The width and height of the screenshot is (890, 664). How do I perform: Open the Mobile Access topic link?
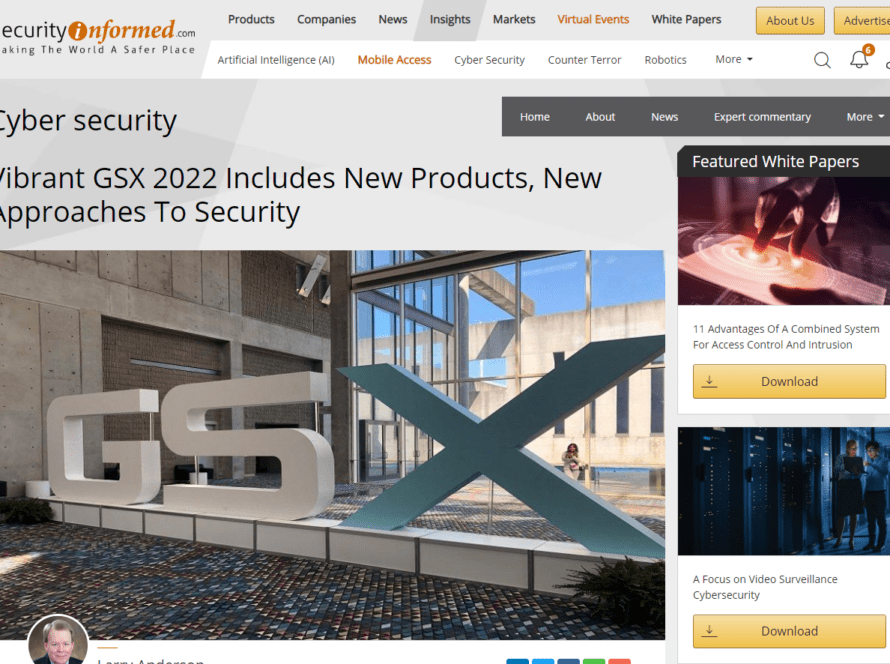coord(394,60)
